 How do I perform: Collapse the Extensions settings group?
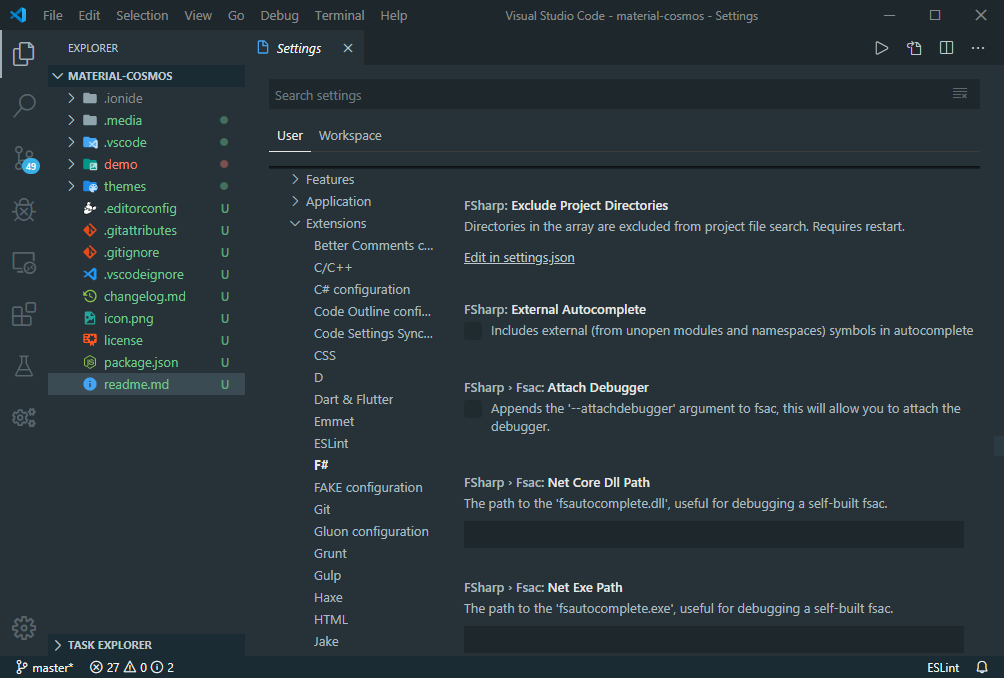coord(295,223)
